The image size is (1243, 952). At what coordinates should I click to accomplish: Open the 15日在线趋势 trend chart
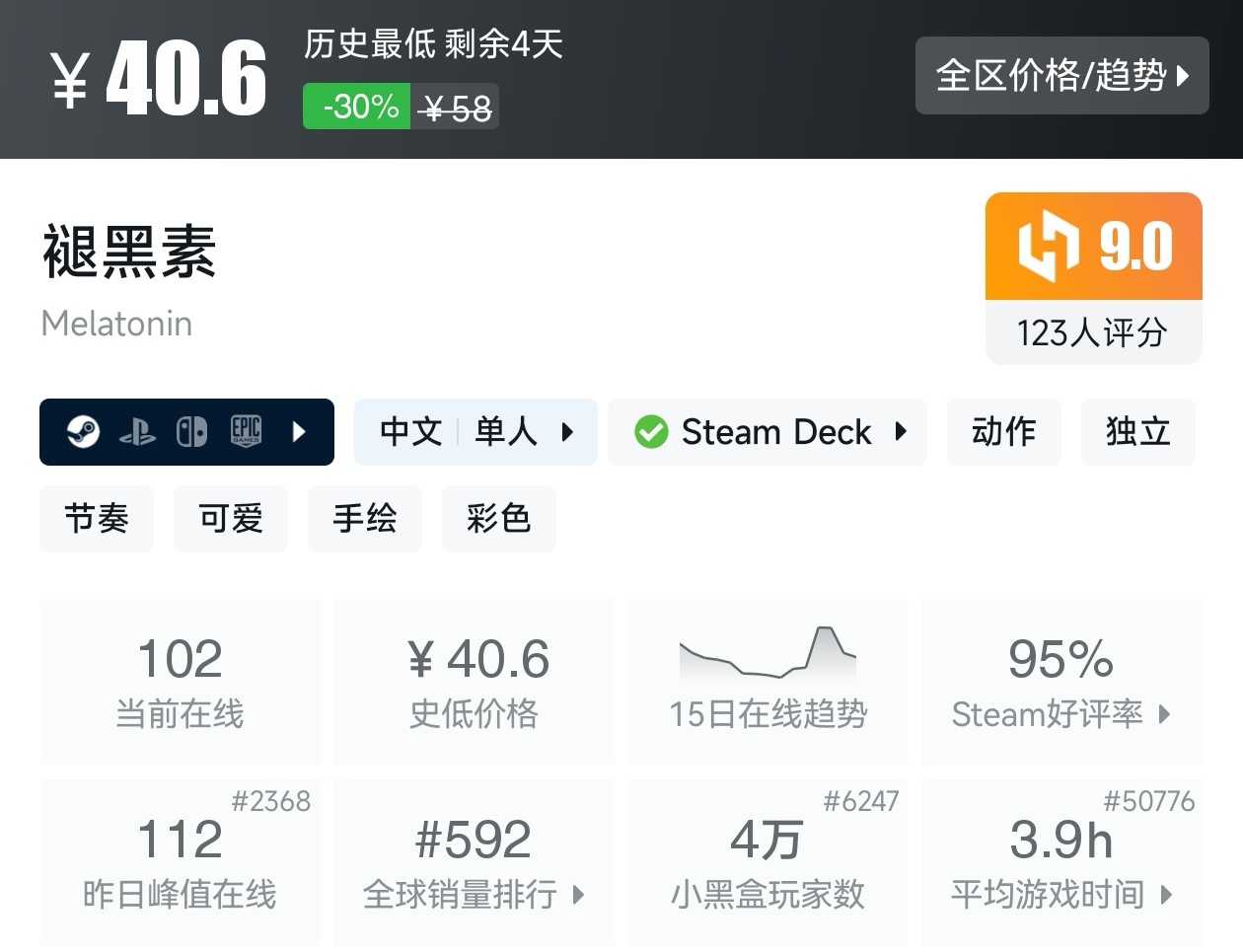point(768,682)
